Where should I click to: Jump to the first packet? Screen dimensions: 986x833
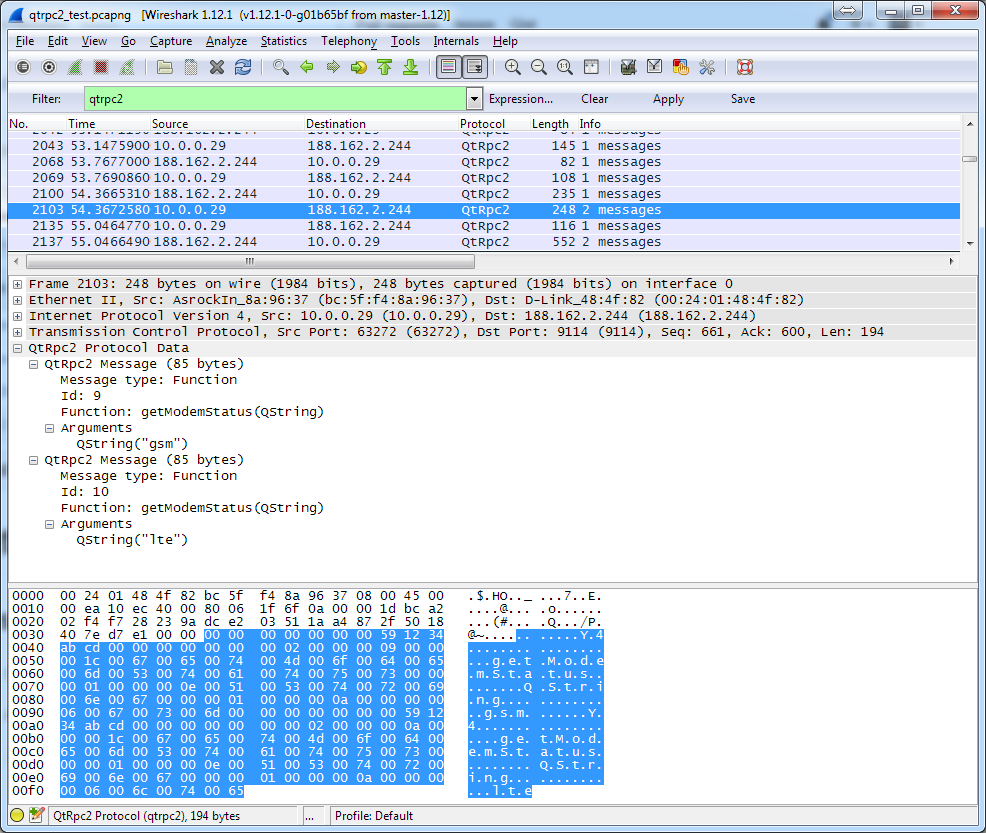(x=384, y=67)
